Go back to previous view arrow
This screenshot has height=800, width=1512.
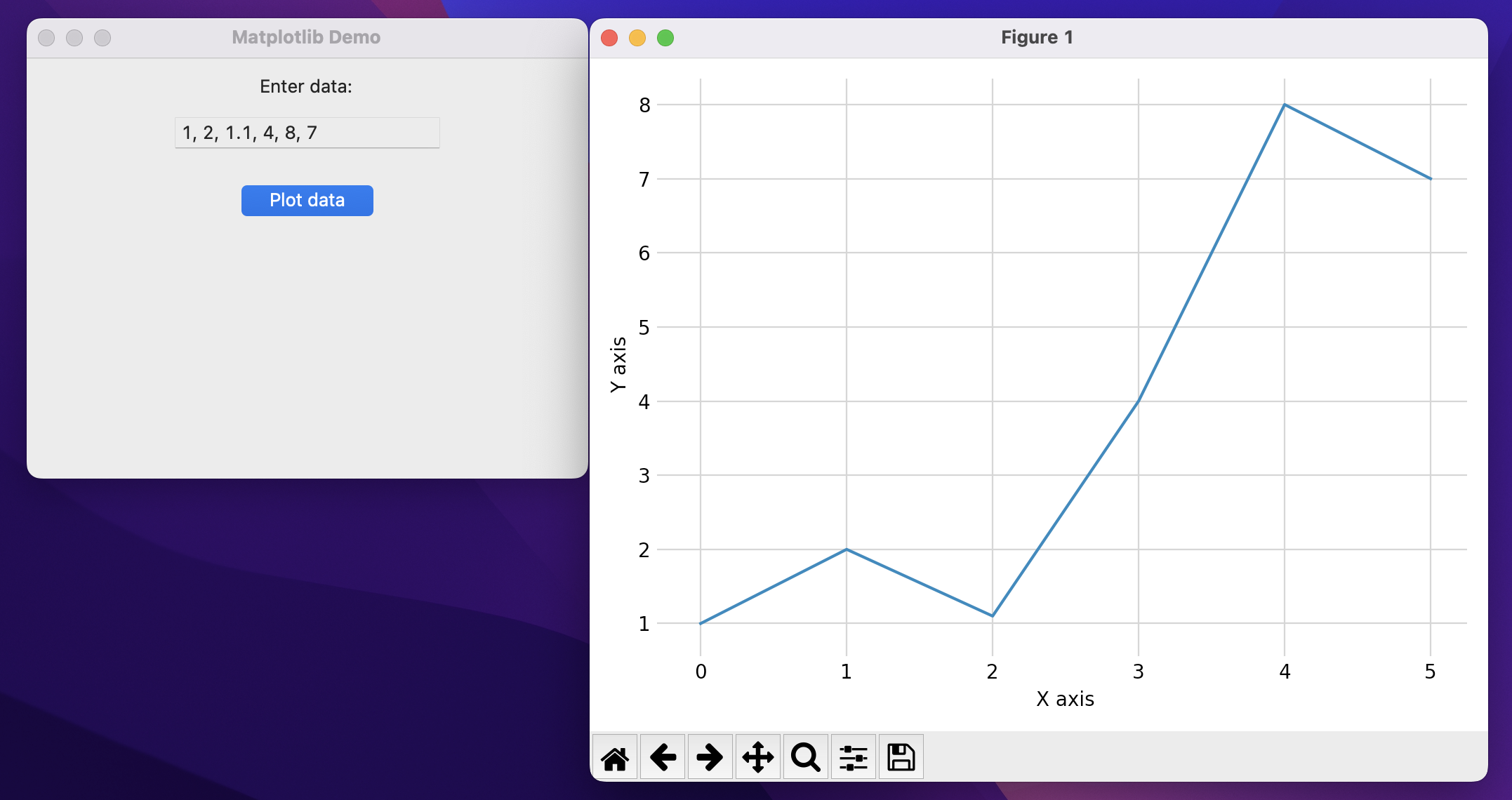click(x=663, y=757)
